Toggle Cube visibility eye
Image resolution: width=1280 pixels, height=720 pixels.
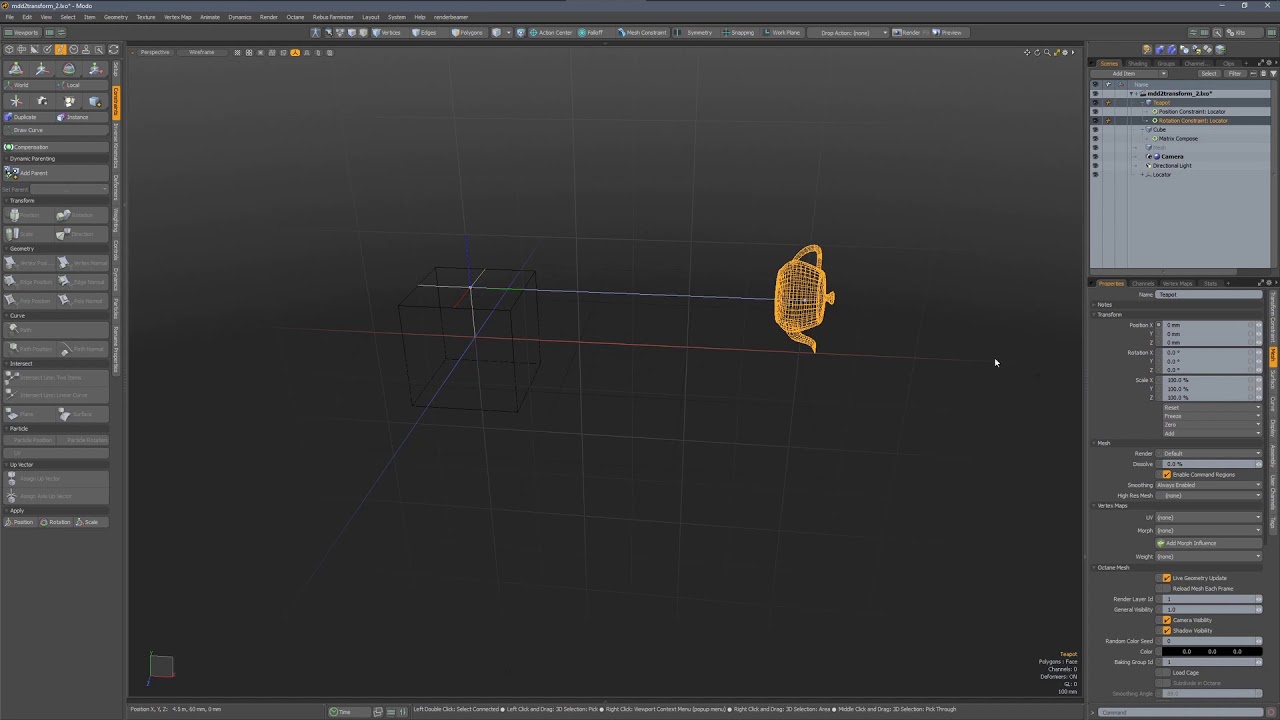1095,129
